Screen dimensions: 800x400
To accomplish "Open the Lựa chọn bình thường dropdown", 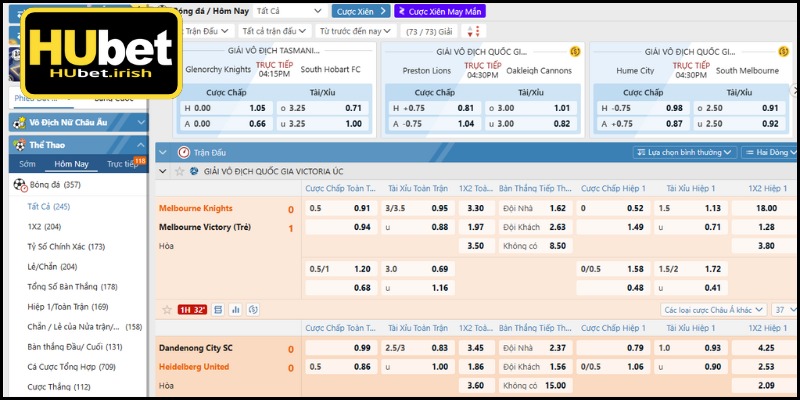I will coord(685,152).
